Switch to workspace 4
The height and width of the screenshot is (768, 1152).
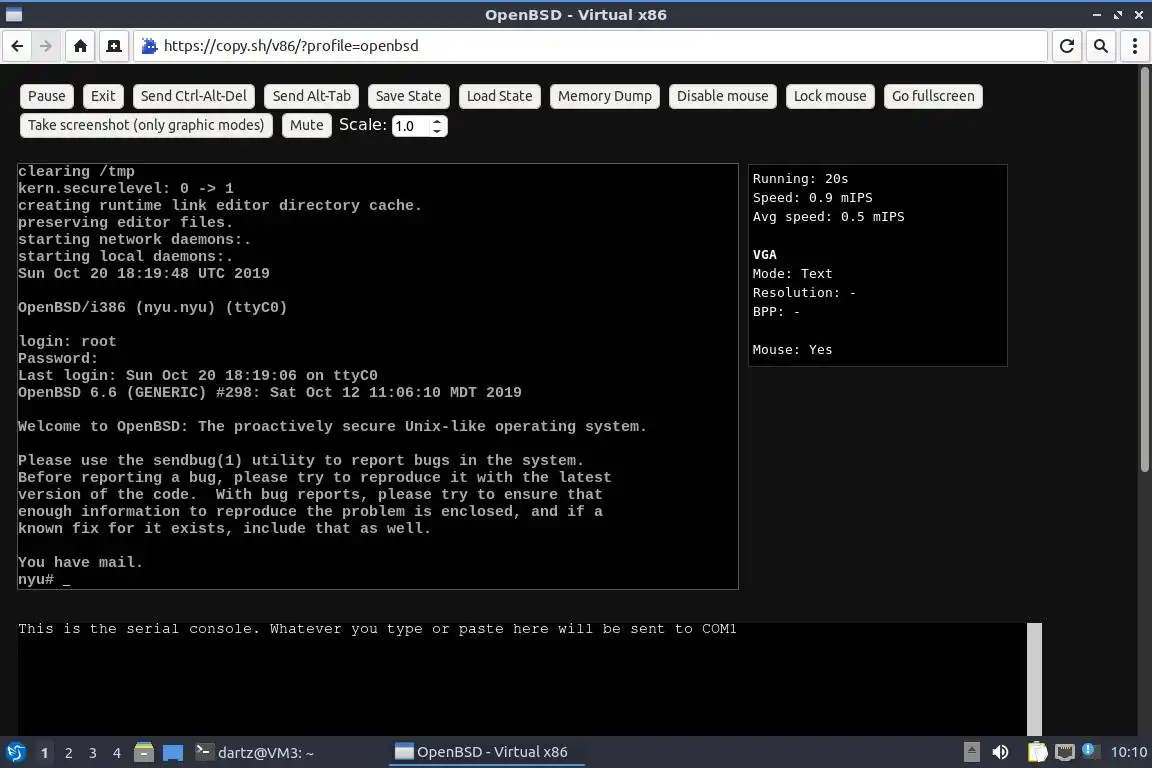[x=117, y=753]
